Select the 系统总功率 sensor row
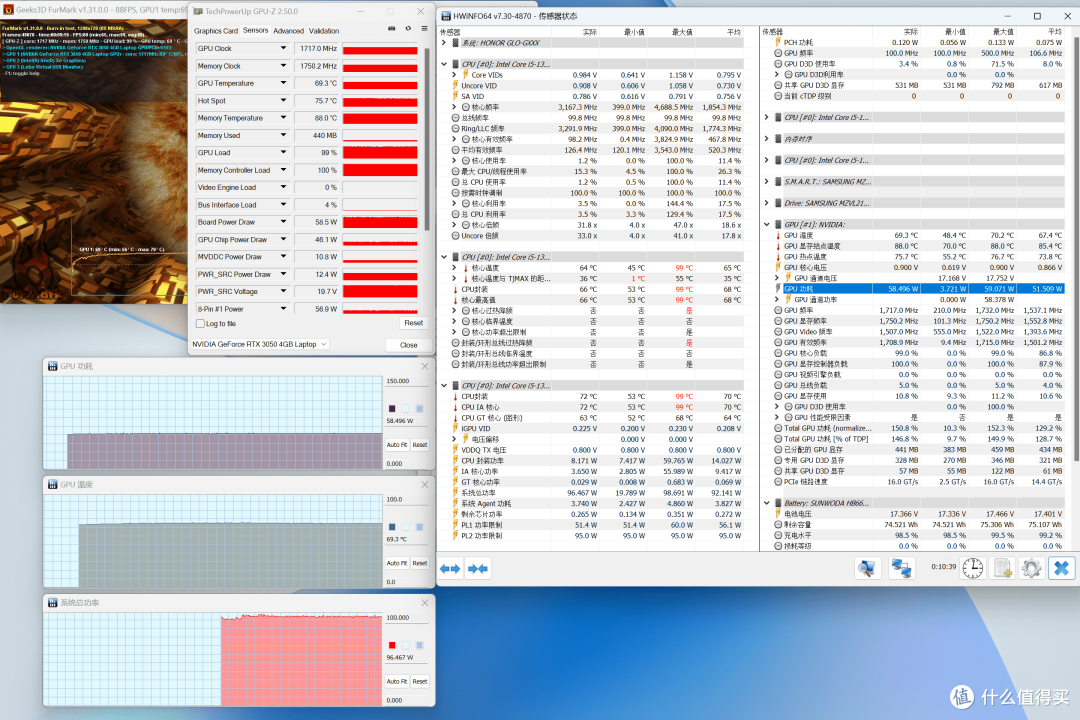The width and height of the screenshot is (1080, 720). [x=598, y=493]
